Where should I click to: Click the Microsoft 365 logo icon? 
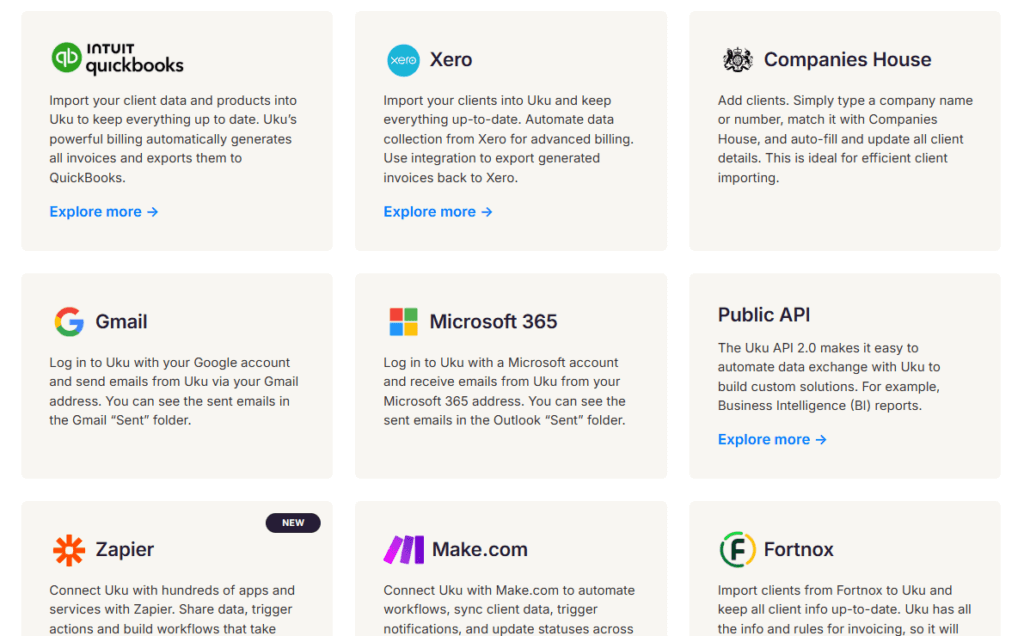coord(403,322)
